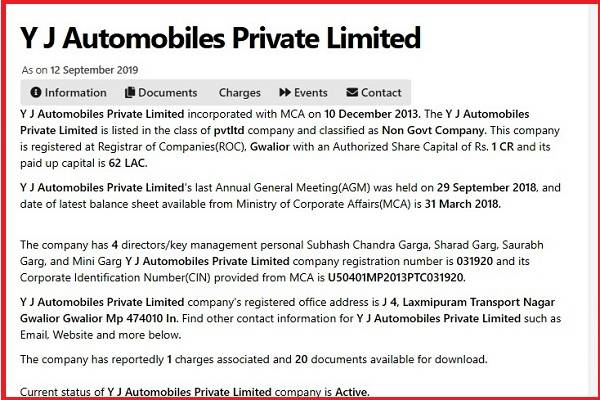Click the '29 September 2018' AGM date
This screenshot has width=600, height=400.
487,188
